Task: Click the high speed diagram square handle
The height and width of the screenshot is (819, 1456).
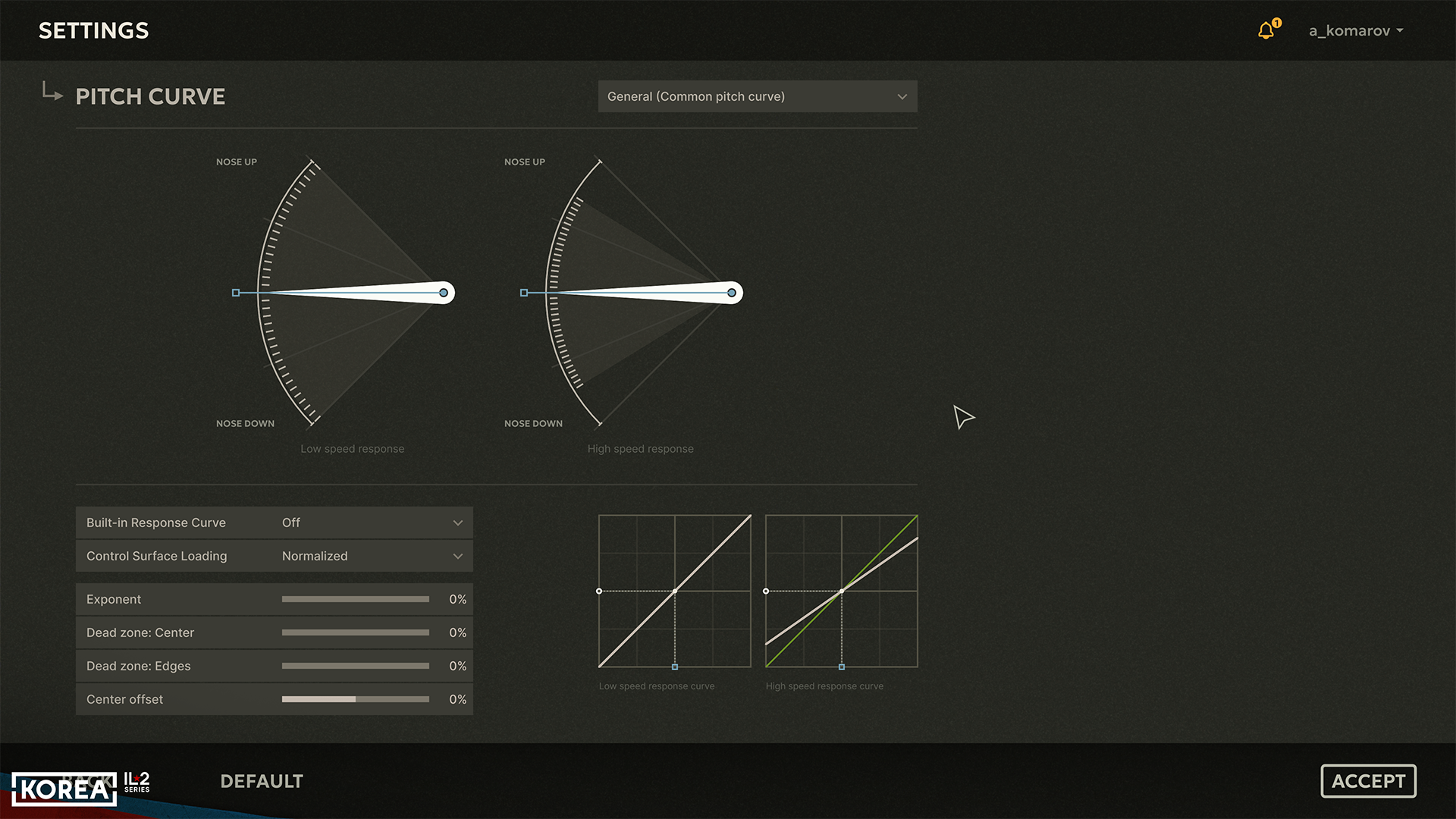Action: (x=524, y=293)
